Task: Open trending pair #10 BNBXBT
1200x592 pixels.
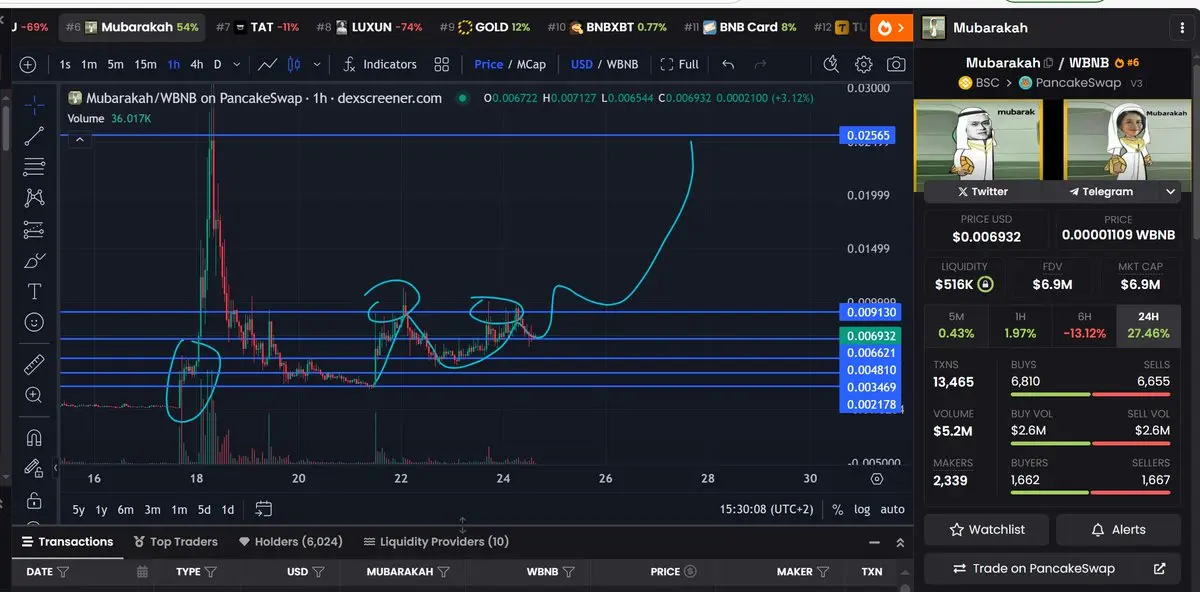Action: [607, 27]
